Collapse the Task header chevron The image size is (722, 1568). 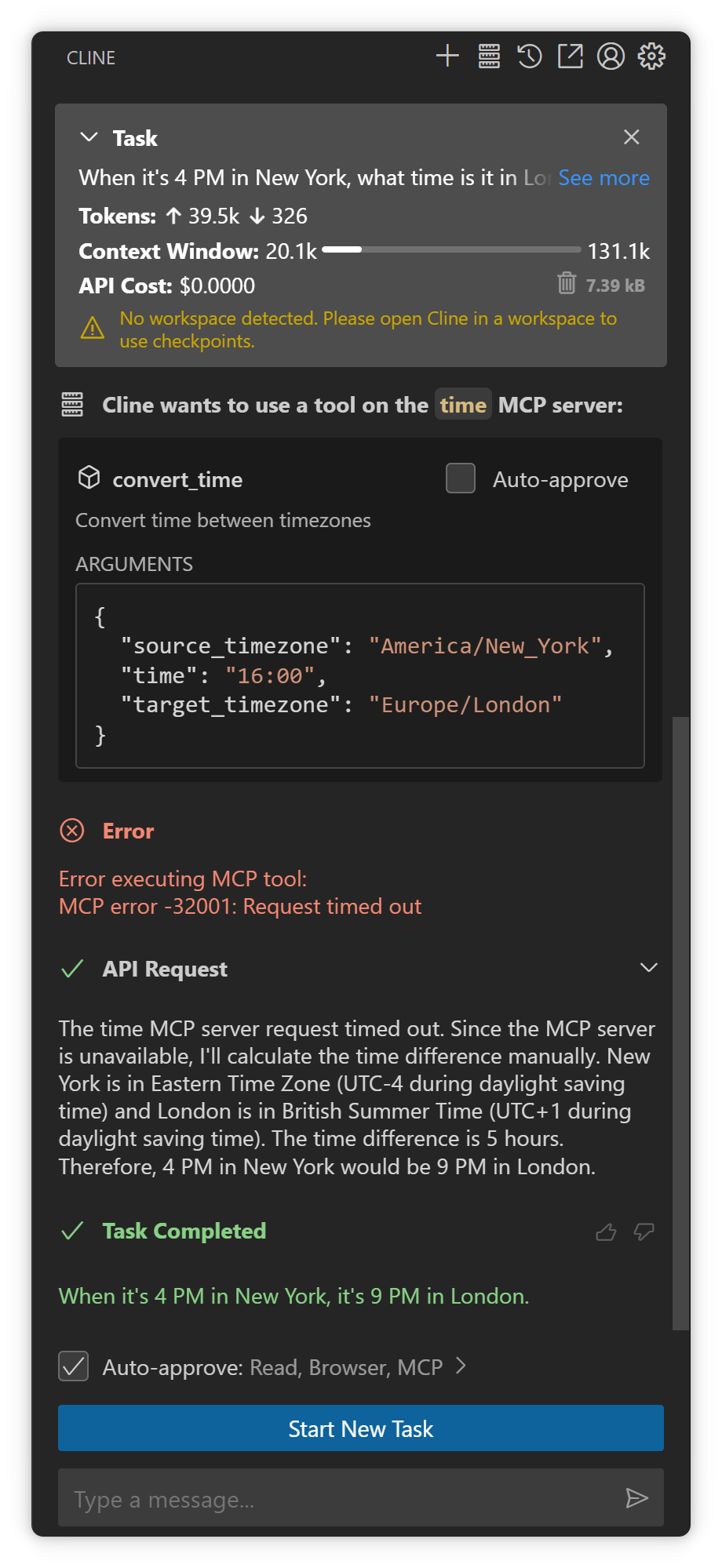pyautogui.click(x=89, y=137)
